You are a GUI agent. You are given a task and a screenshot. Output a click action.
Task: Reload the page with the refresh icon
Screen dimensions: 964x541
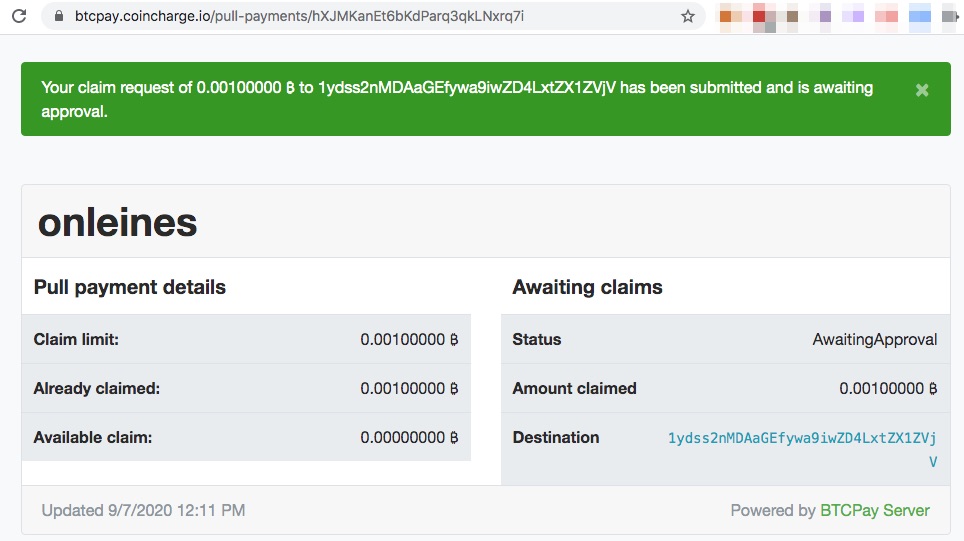click(19, 16)
